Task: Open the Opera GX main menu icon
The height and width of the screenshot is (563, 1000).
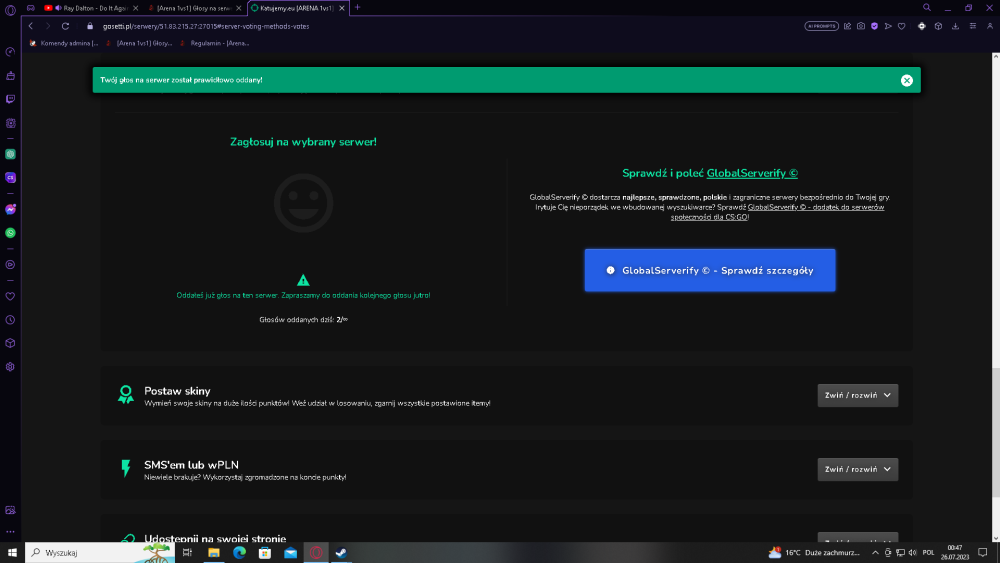Action: click(10, 10)
